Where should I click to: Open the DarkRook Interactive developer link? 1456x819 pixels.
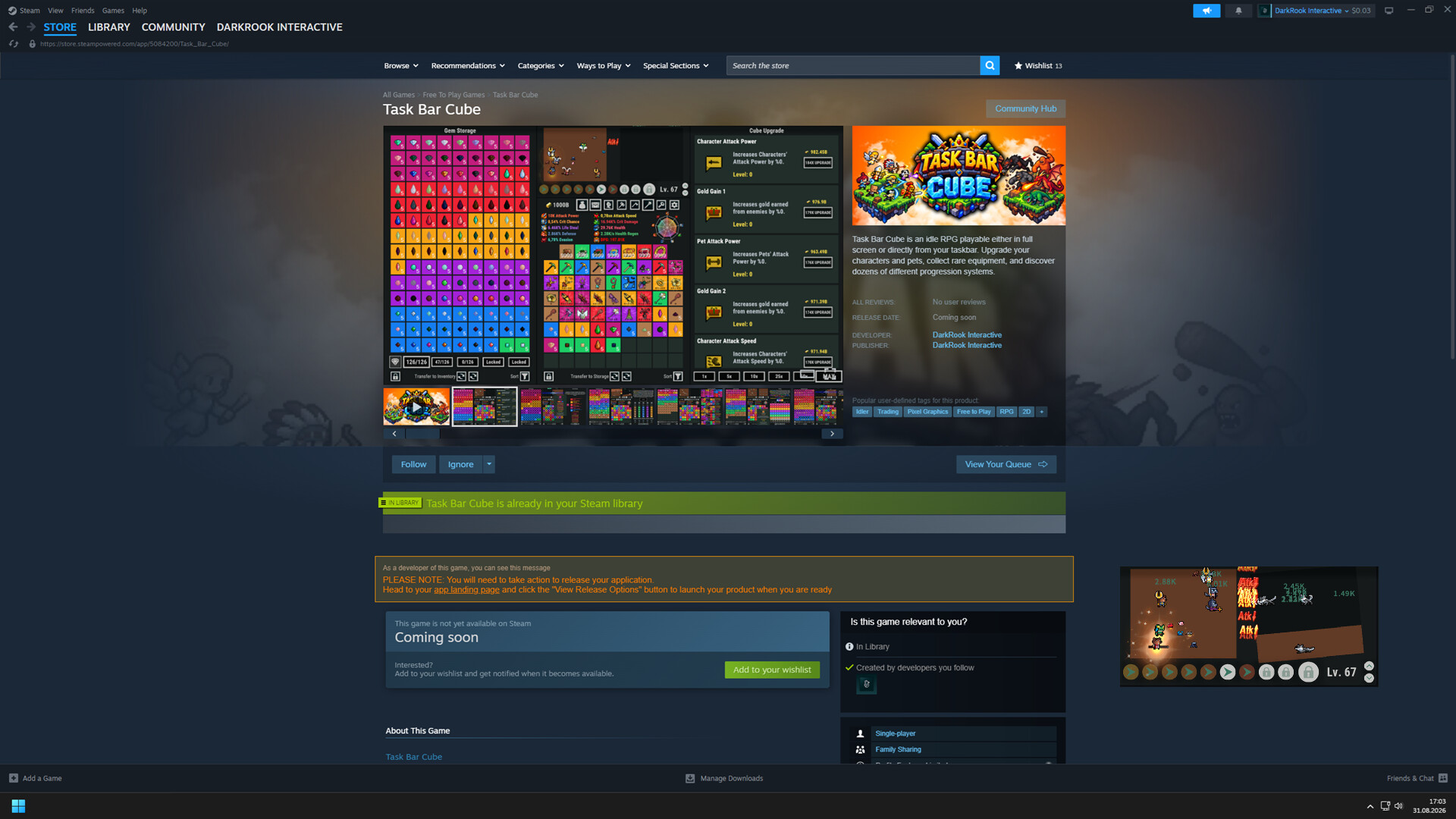point(967,335)
